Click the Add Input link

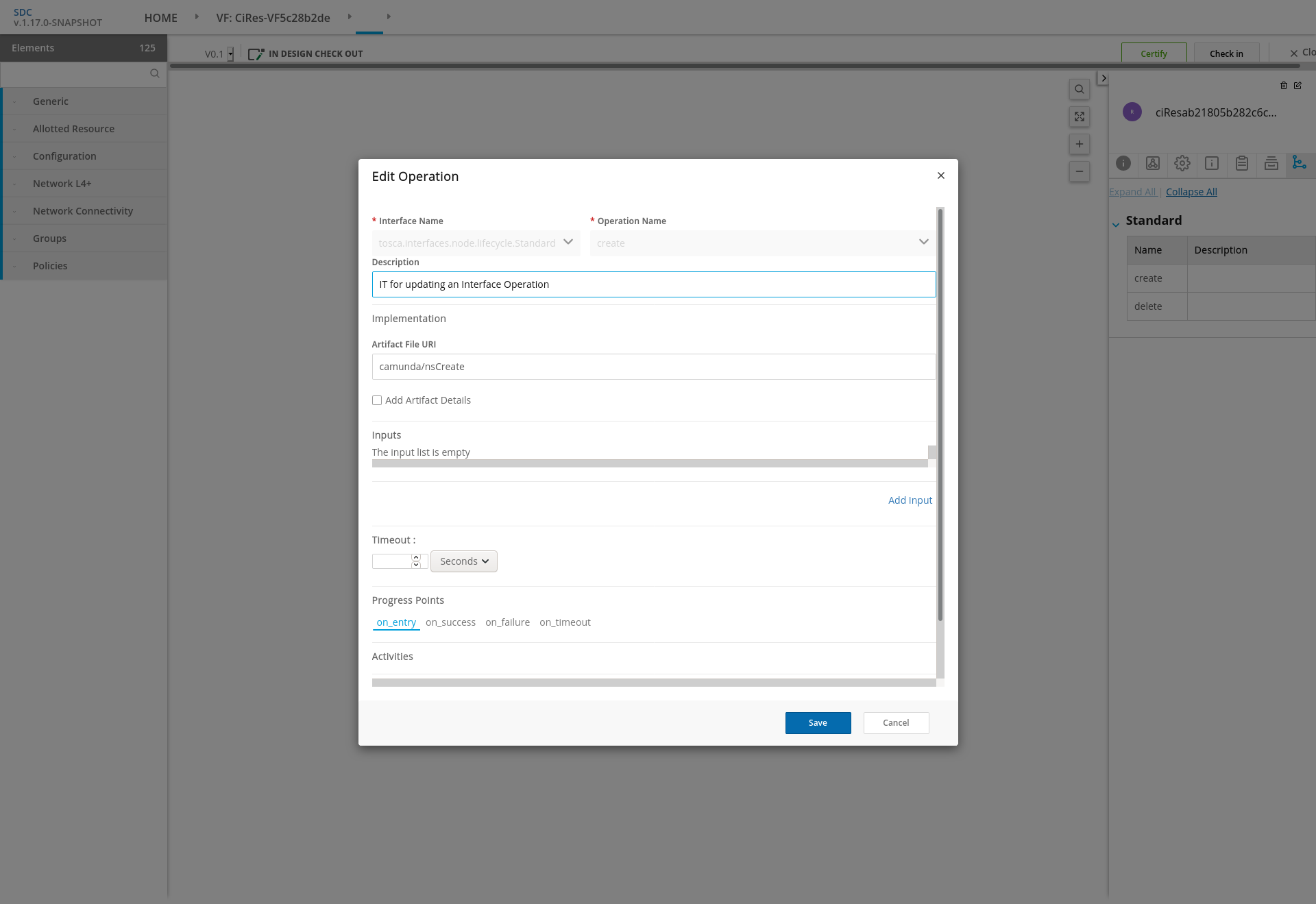click(x=910, y=500)
